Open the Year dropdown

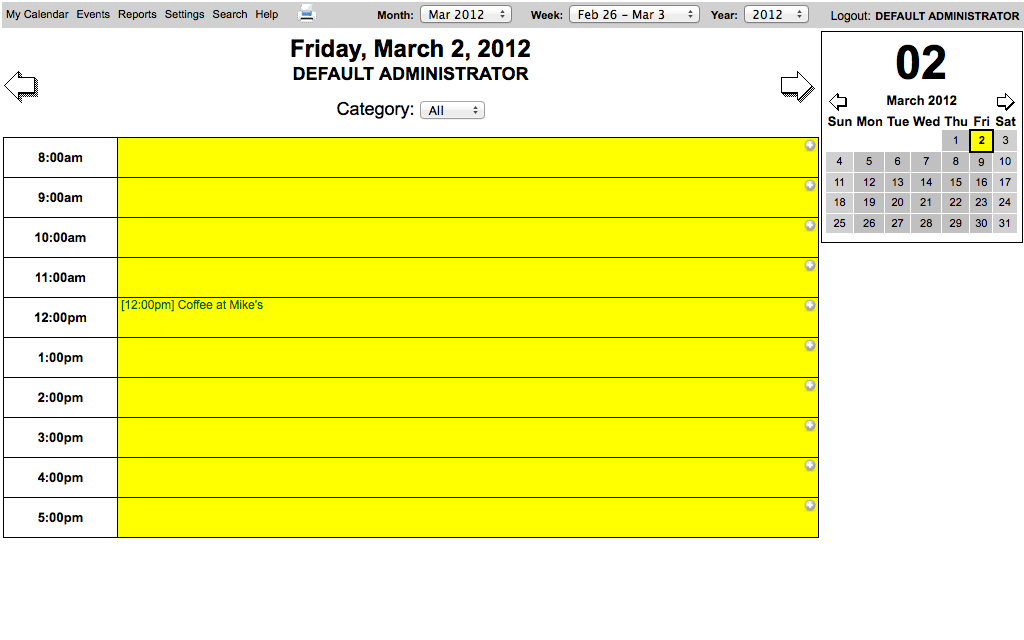coord(775,15)
